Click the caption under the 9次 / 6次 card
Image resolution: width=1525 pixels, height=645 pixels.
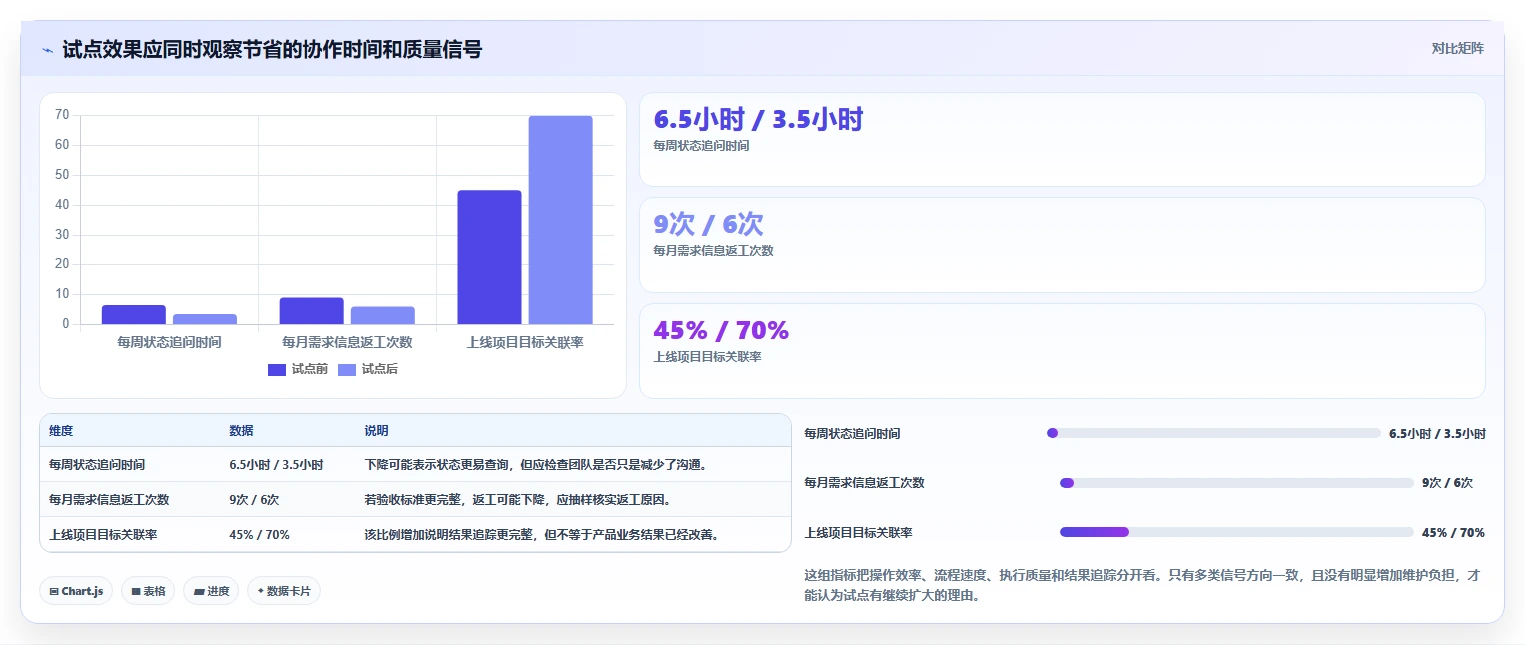click(x=713, y=251)
